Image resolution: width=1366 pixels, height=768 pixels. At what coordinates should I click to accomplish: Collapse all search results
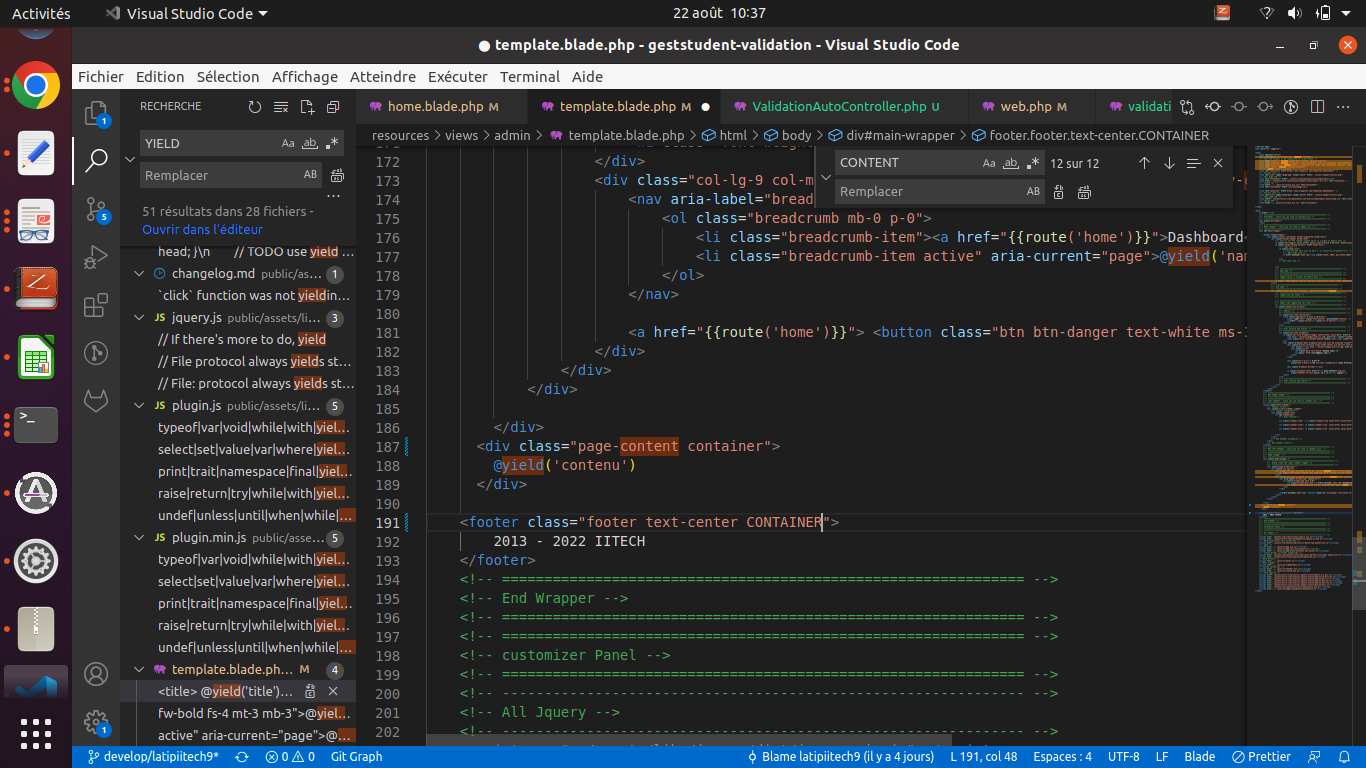click(x=333, y=107)
